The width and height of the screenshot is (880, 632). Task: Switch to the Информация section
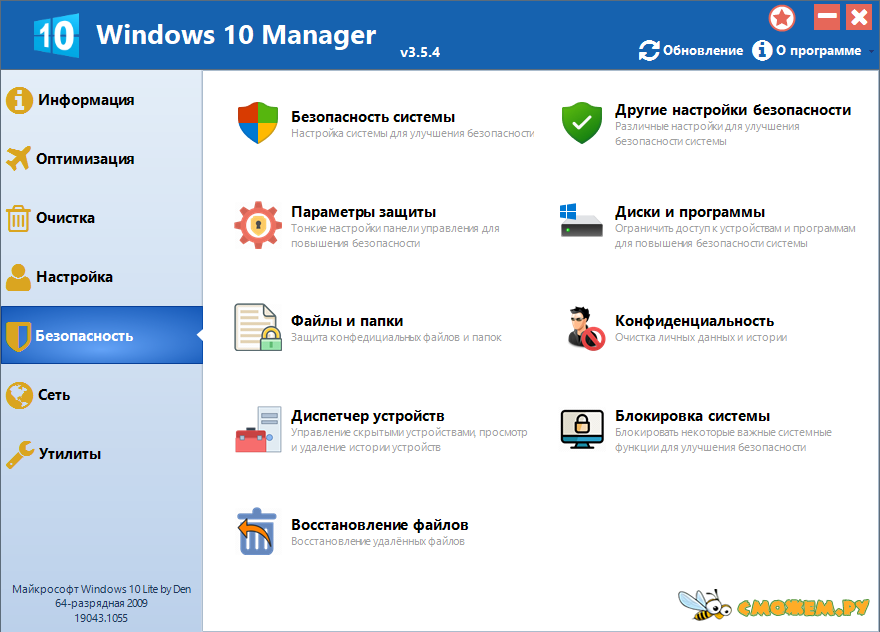[x=102, y=100]
